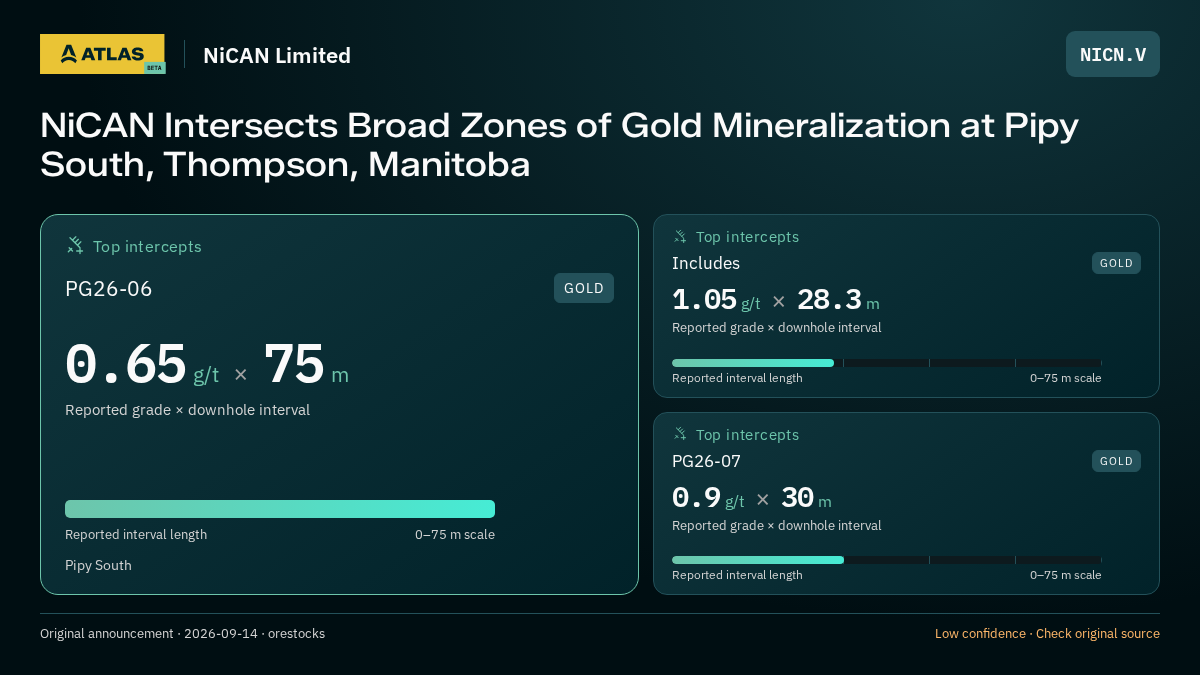Click the PG26-07 interval length bar
Image resolution: width=1200 pixels, height=675 pixels.
point(886,560)
